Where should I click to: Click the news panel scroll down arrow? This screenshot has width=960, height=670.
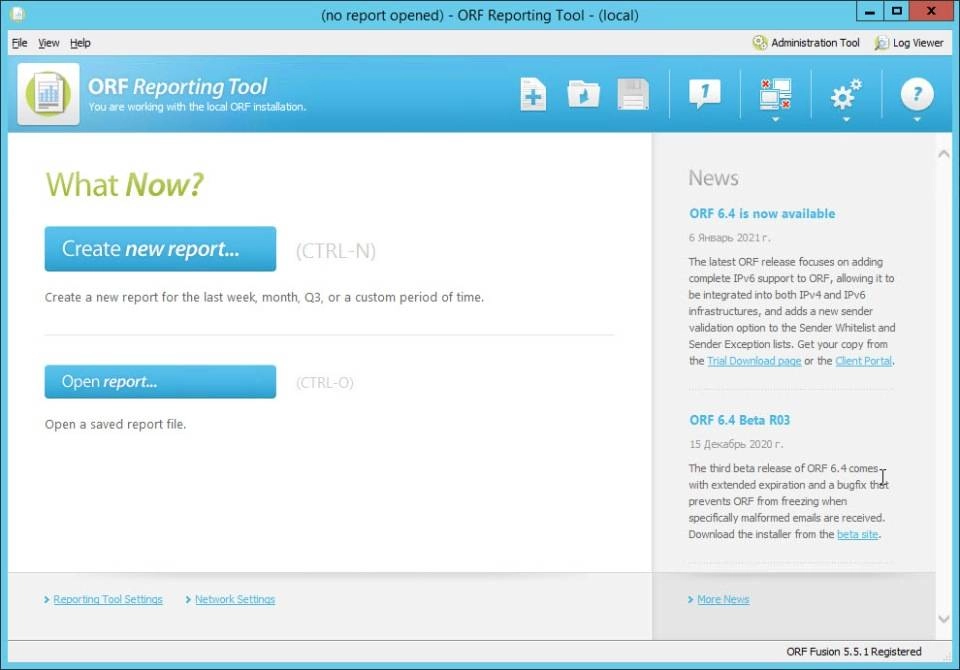pyautogui.click(x=943, y=619)
